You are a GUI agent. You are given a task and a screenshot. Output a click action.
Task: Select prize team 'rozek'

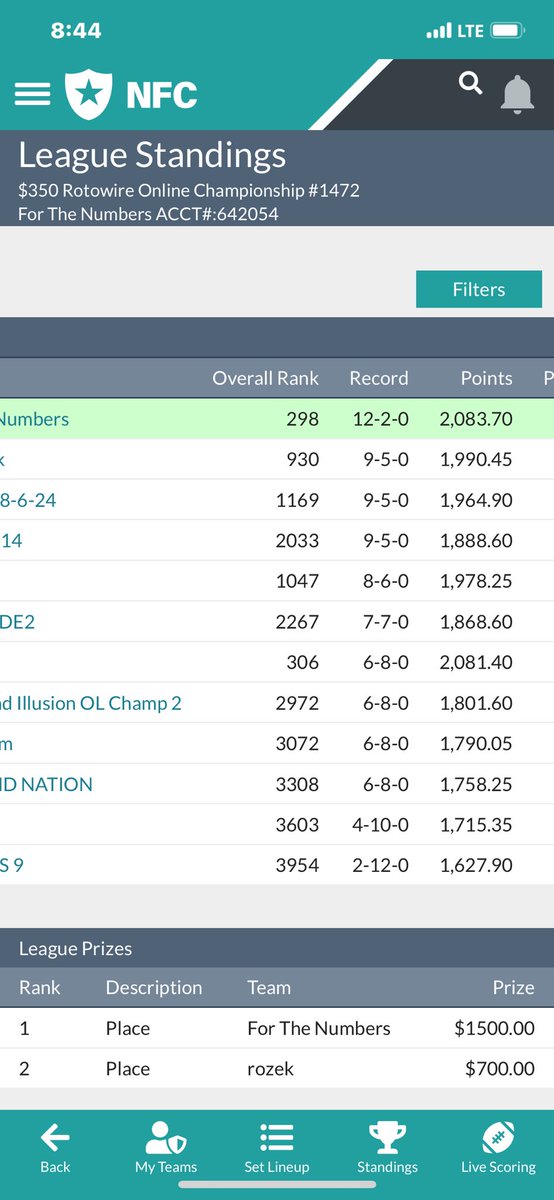[270, 1069]
